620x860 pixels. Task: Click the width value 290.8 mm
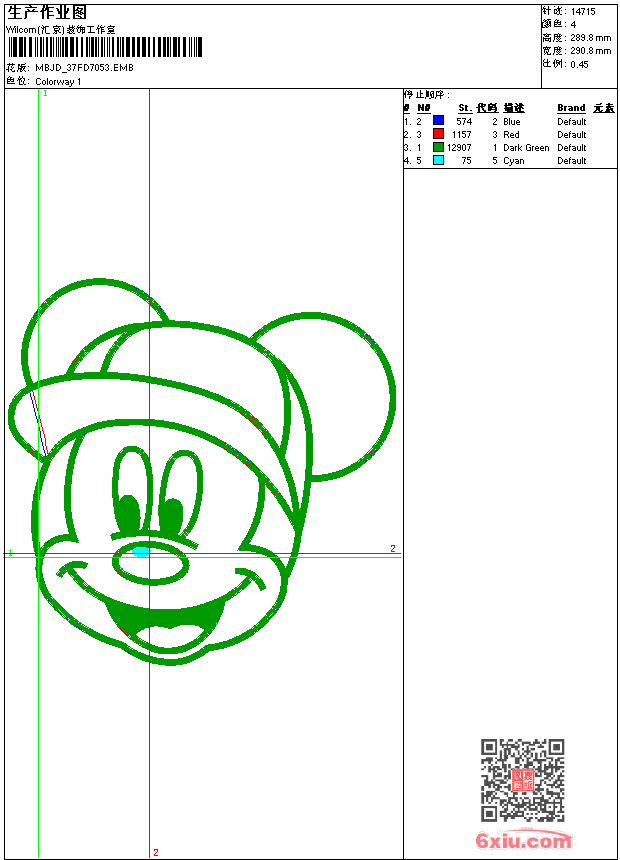pos(590,51)
